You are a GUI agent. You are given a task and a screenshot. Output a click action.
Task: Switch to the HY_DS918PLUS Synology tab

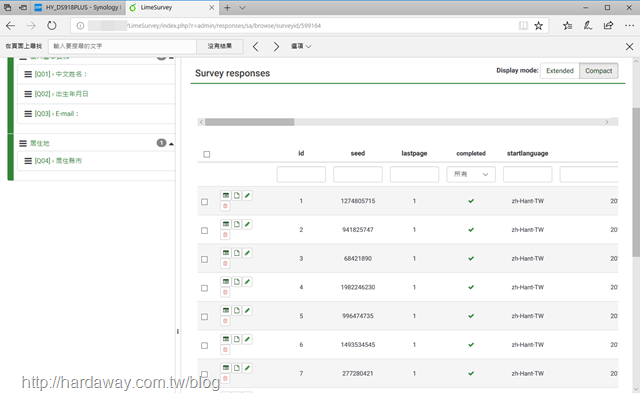78,7
